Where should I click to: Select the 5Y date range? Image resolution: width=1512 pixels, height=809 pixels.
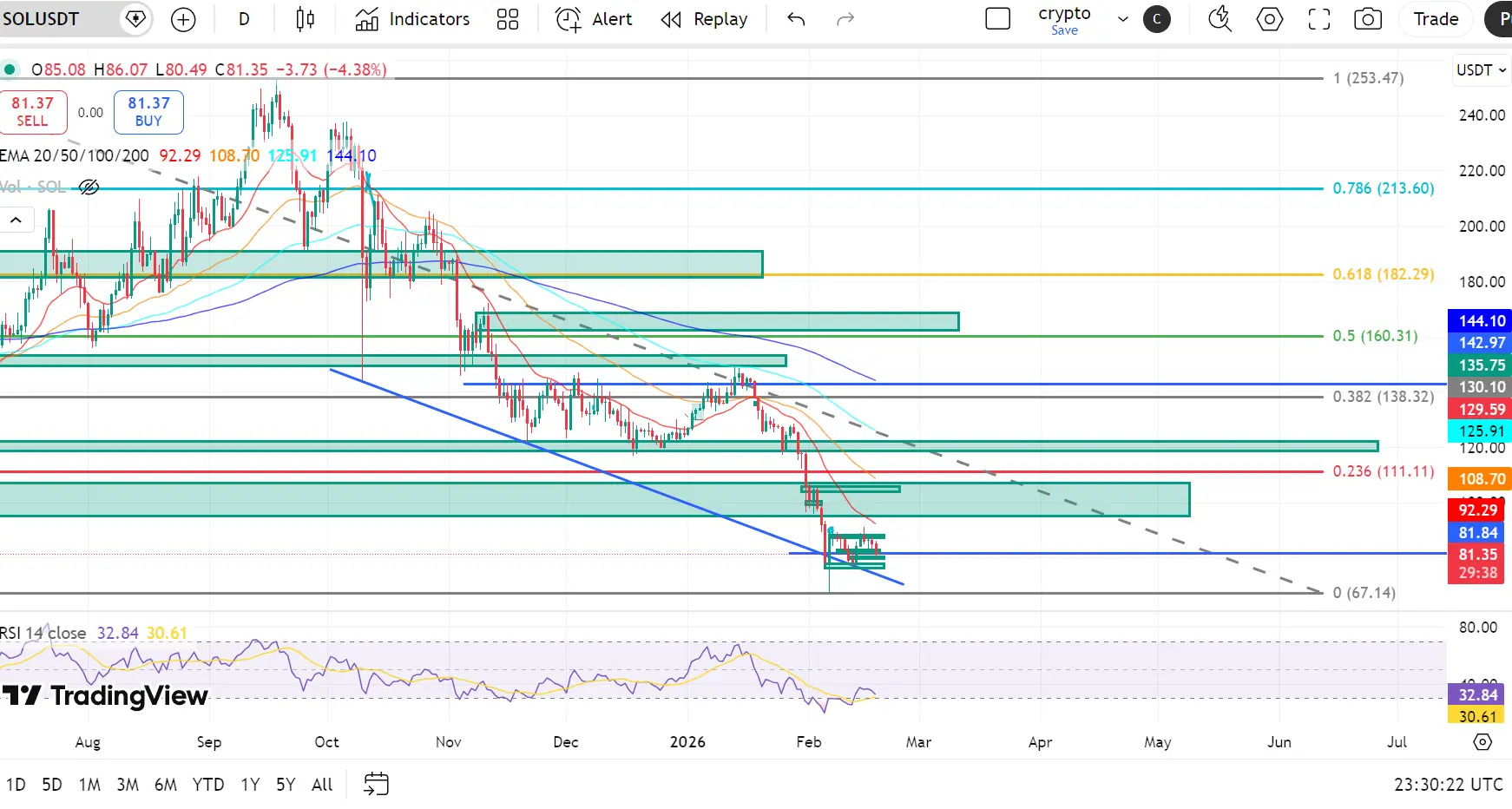tap(286, 785)
